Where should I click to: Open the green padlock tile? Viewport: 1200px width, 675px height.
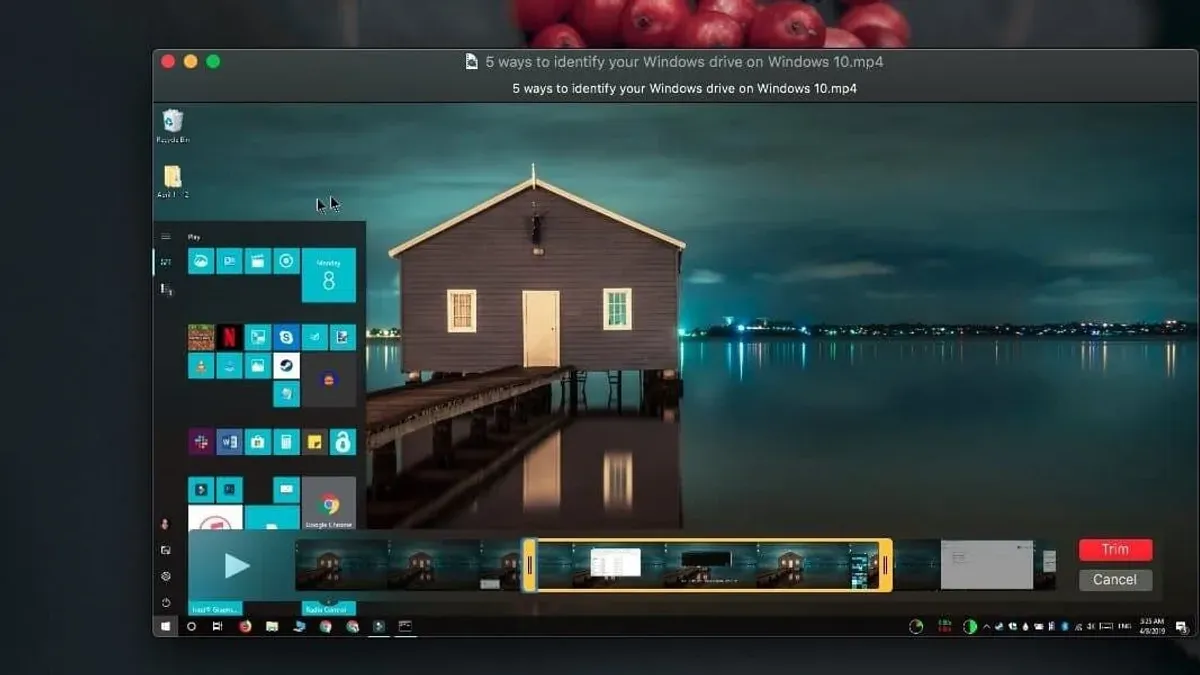click(343, 442)
